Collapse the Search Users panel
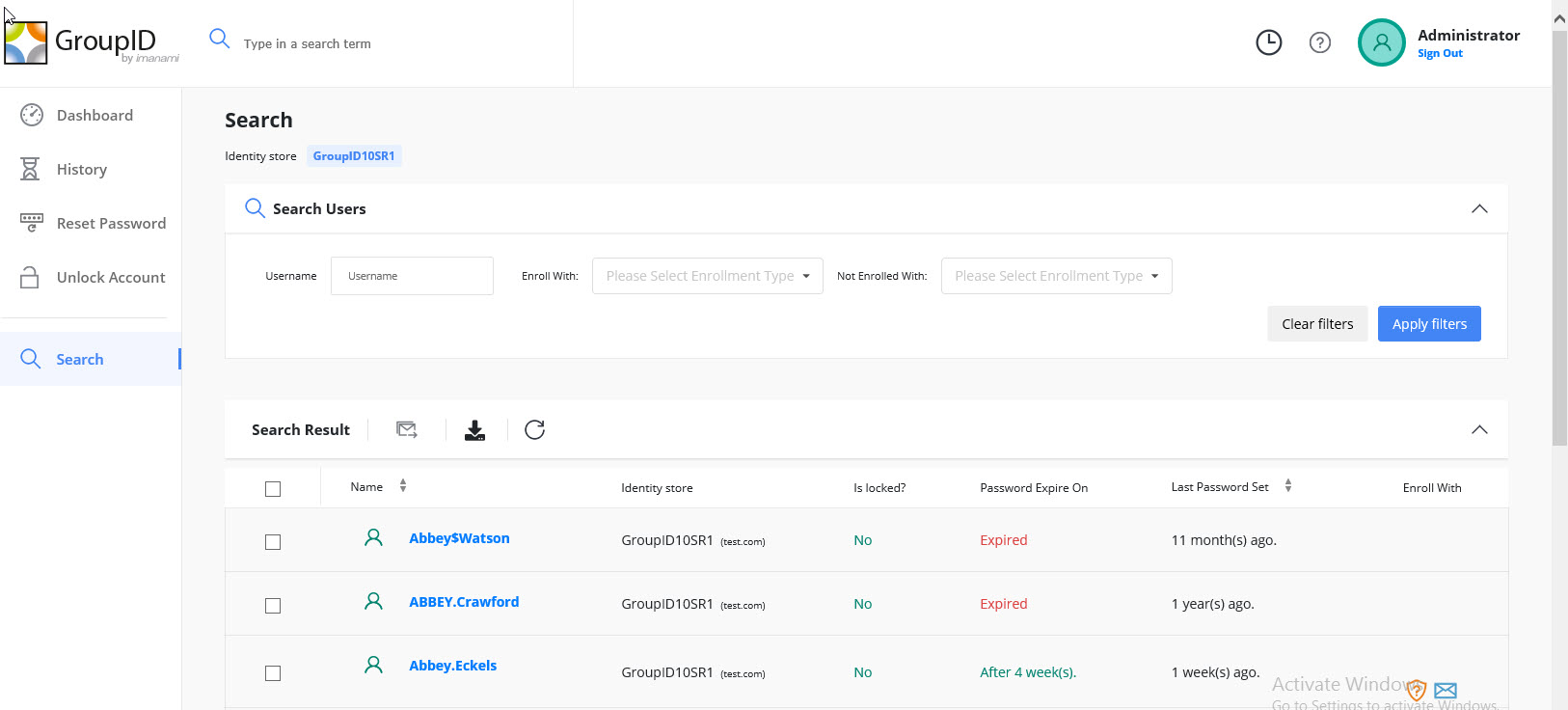The height and width of the screenshot is (710, 1568). (1479, 208)
